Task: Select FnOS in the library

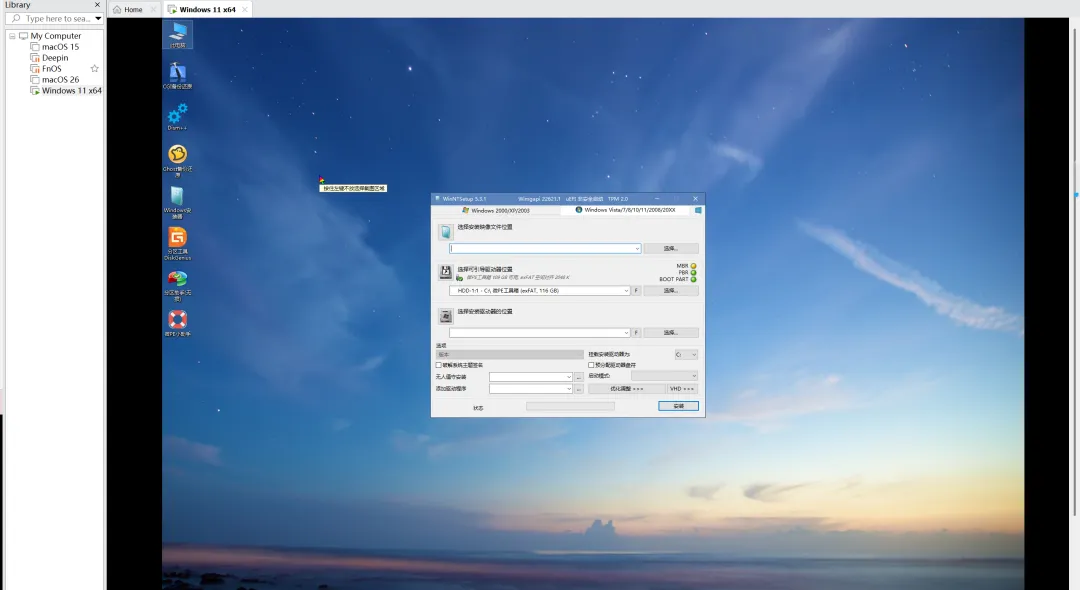Action: coord(52,69)
